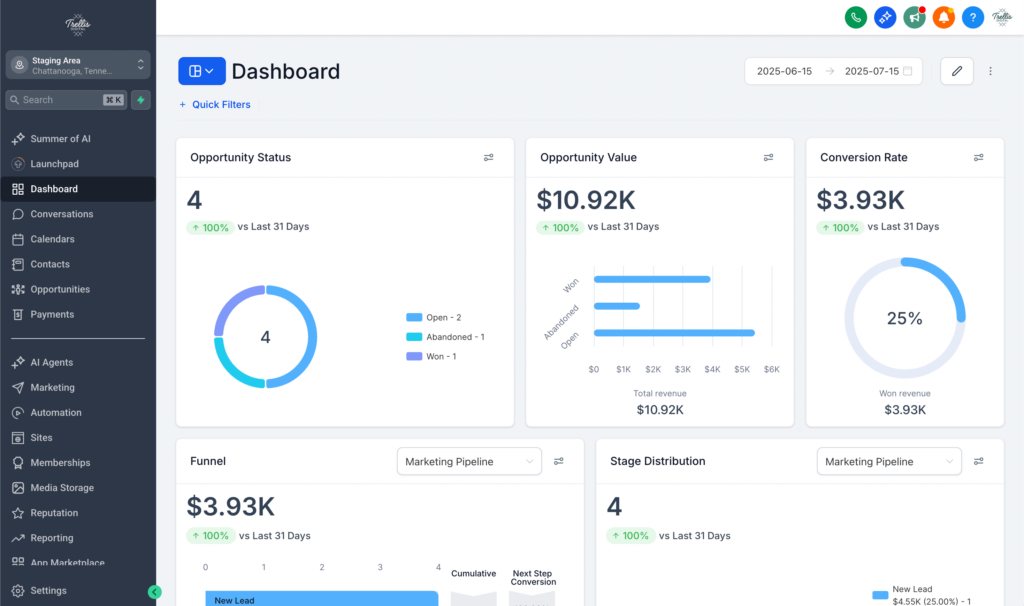Open the three-dot dashboard options menu
Screen dimensions: 1024x606
991,71
